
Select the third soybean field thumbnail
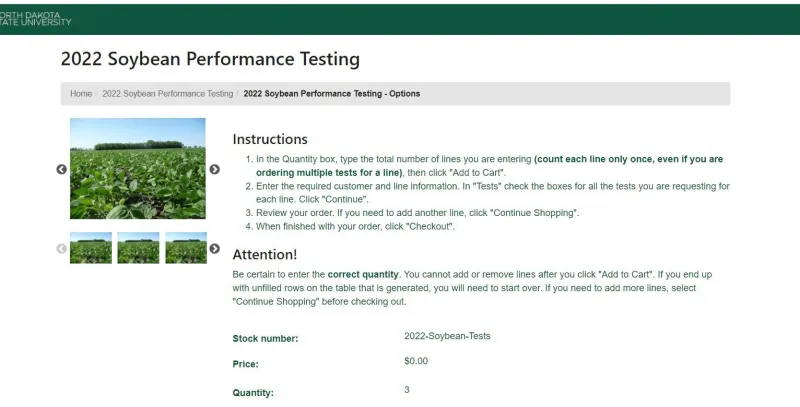[185, 248]
